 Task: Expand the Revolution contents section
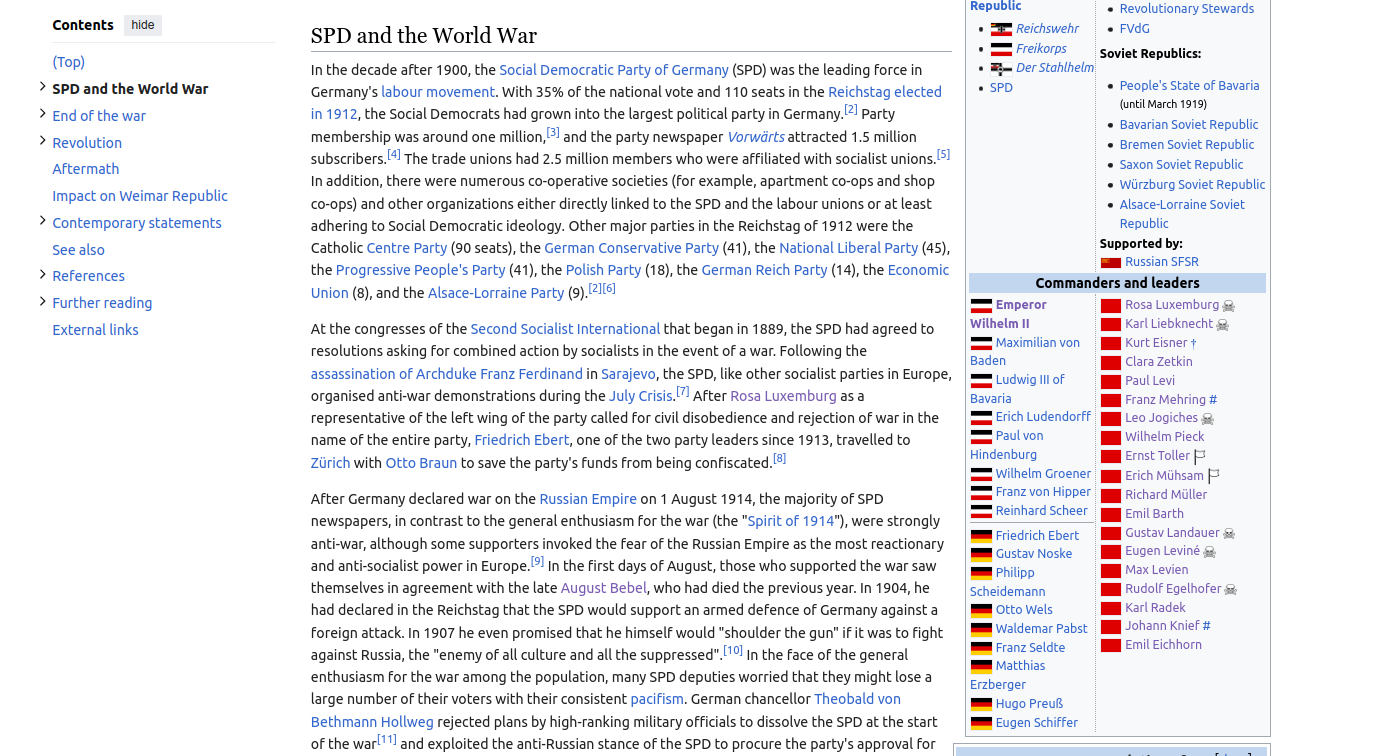(x=43, y=141)
